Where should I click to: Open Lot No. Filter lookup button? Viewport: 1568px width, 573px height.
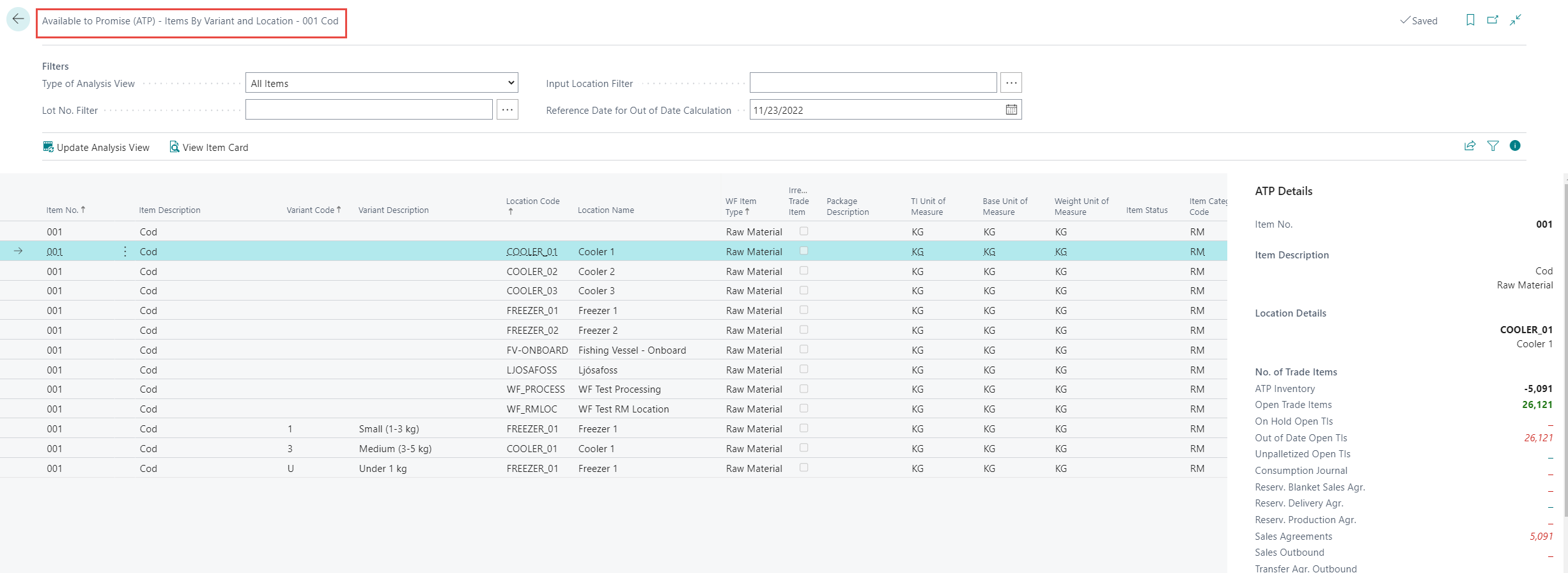point(507,110)
